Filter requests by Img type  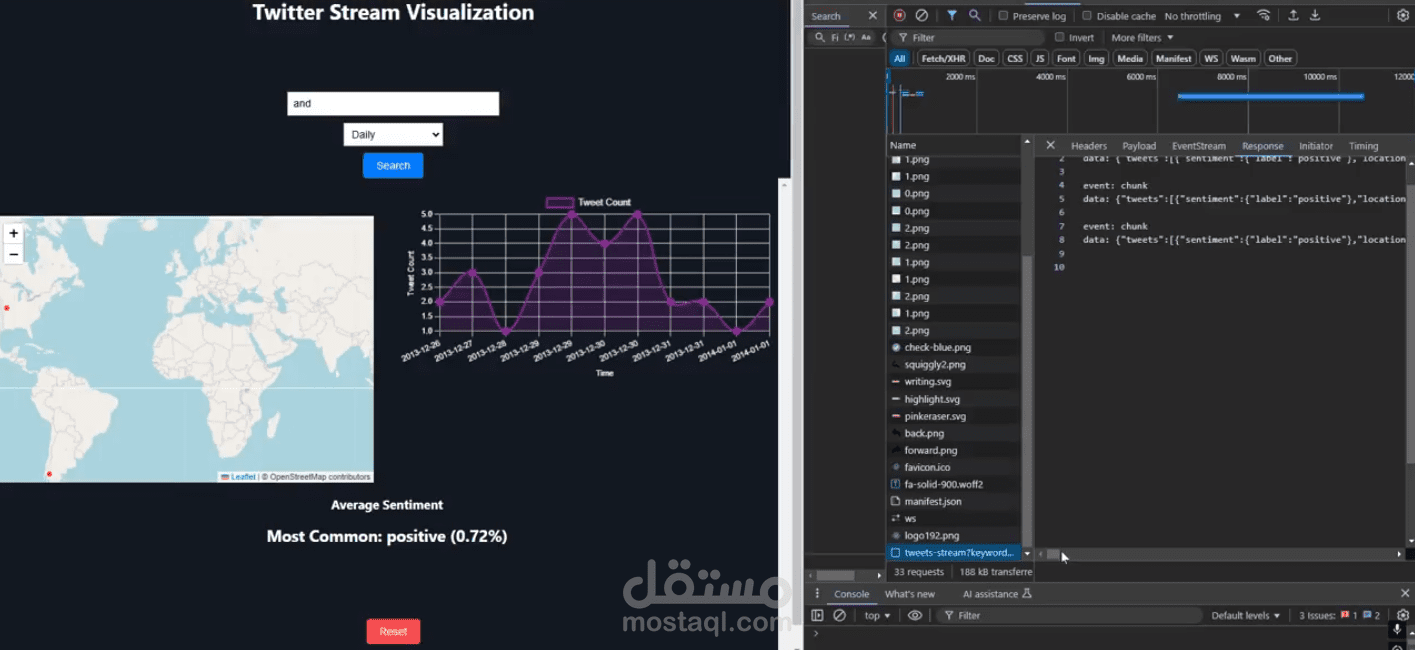tap(1097, 59)
